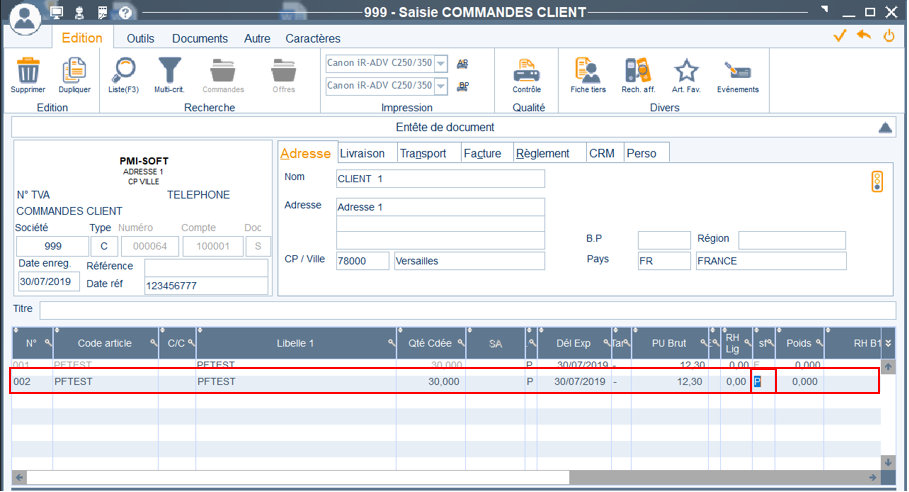
Task: Click the orange power quit icon
Action: click(x=889, y=36)
